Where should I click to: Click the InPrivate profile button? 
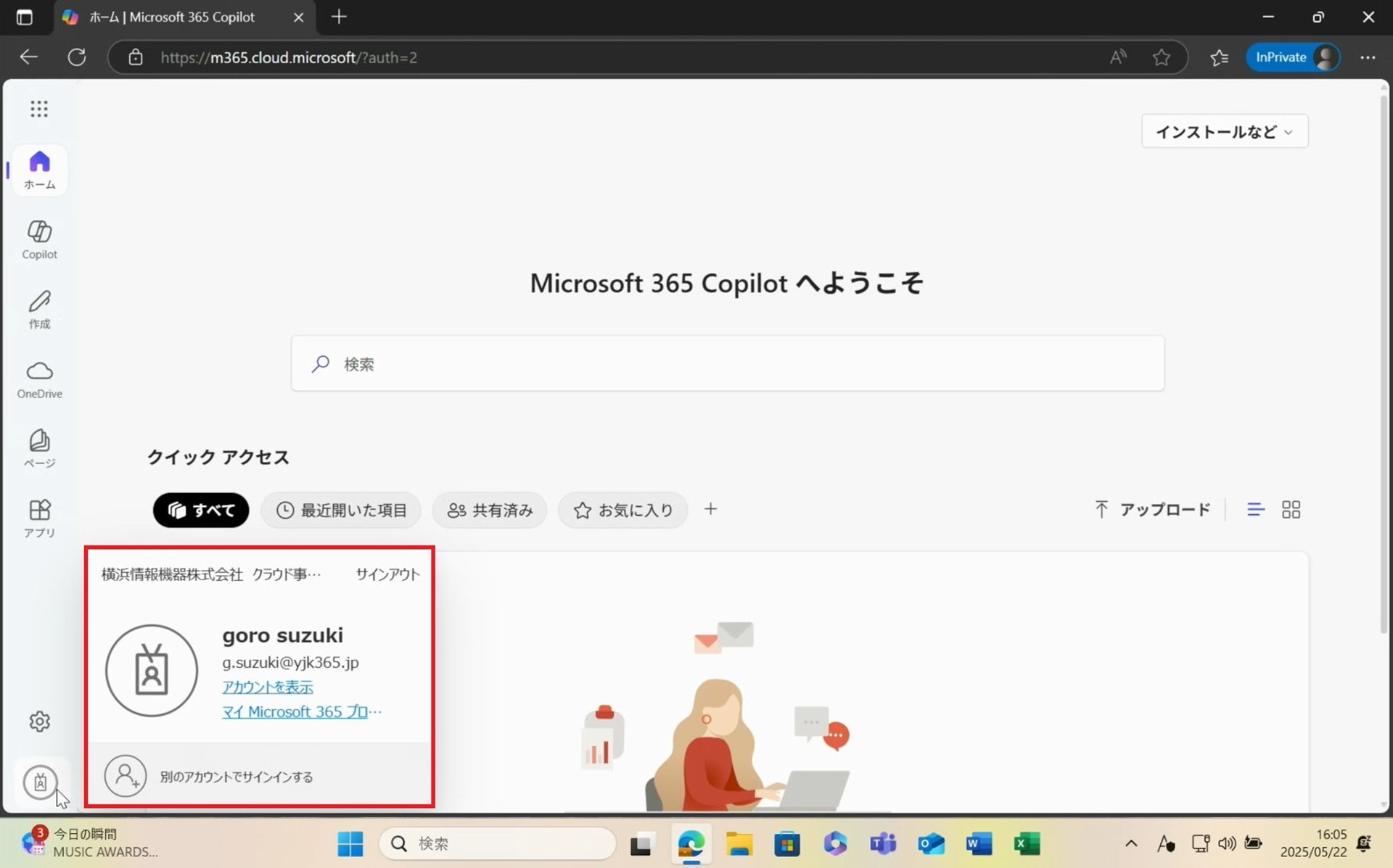point(1293,57)
